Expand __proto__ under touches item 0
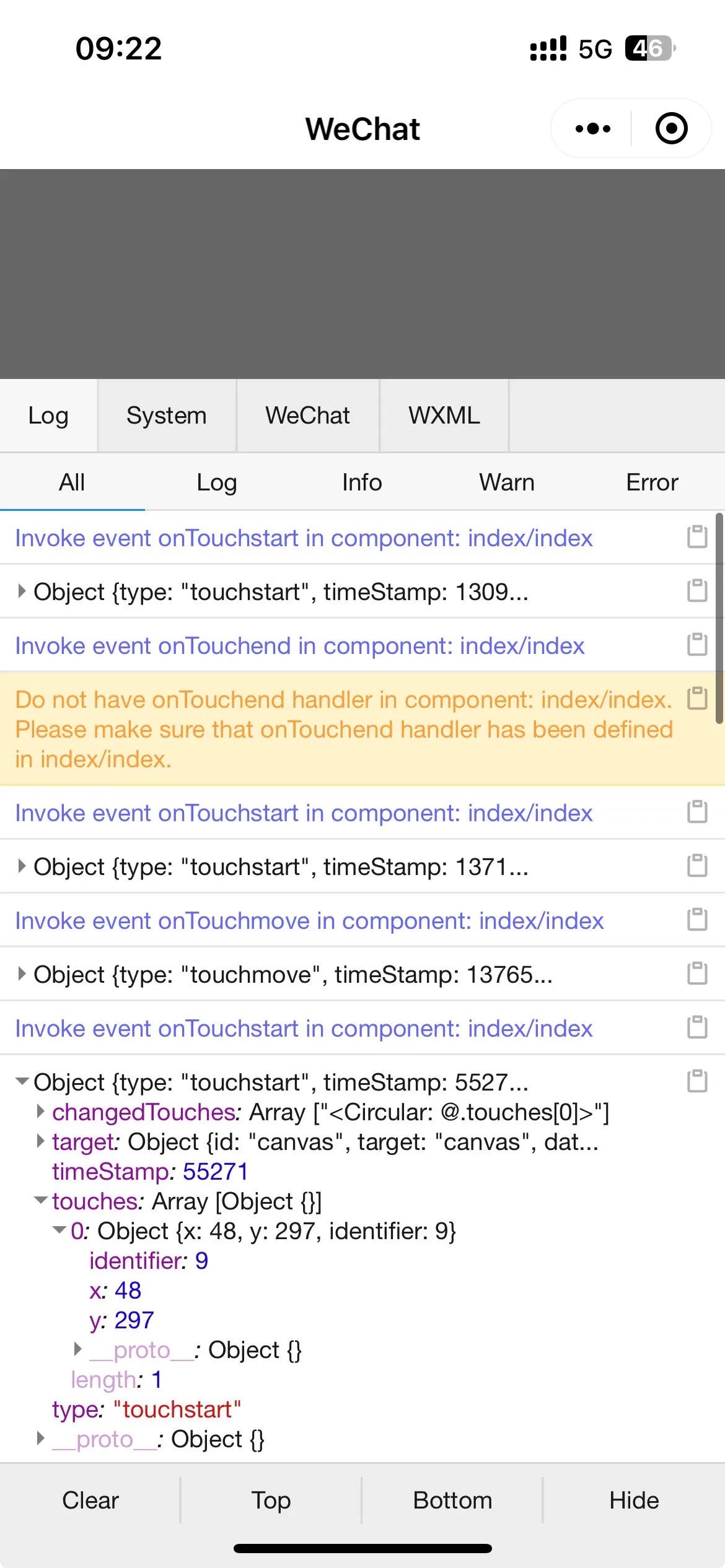 (77, 1349)
